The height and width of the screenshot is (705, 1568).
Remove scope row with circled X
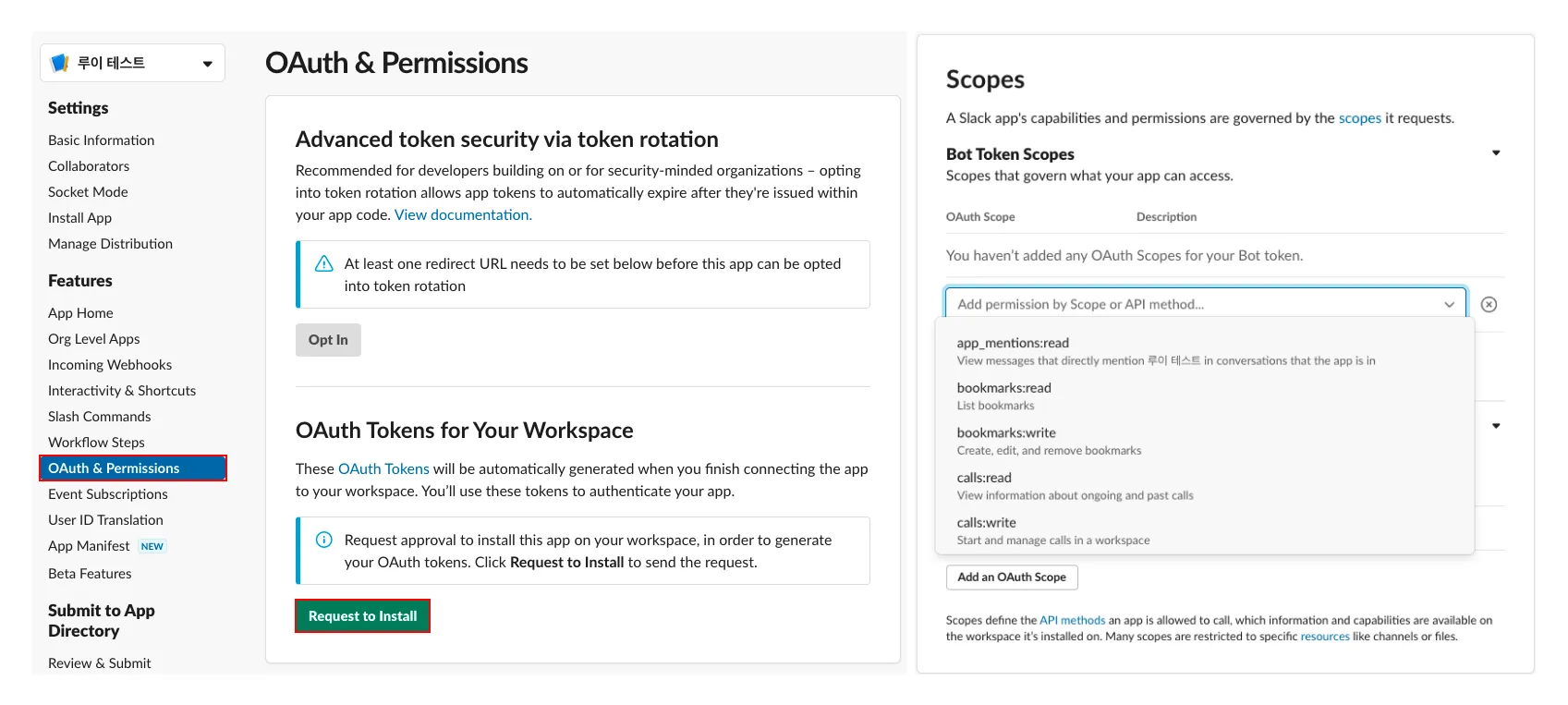pos(1489,304)
